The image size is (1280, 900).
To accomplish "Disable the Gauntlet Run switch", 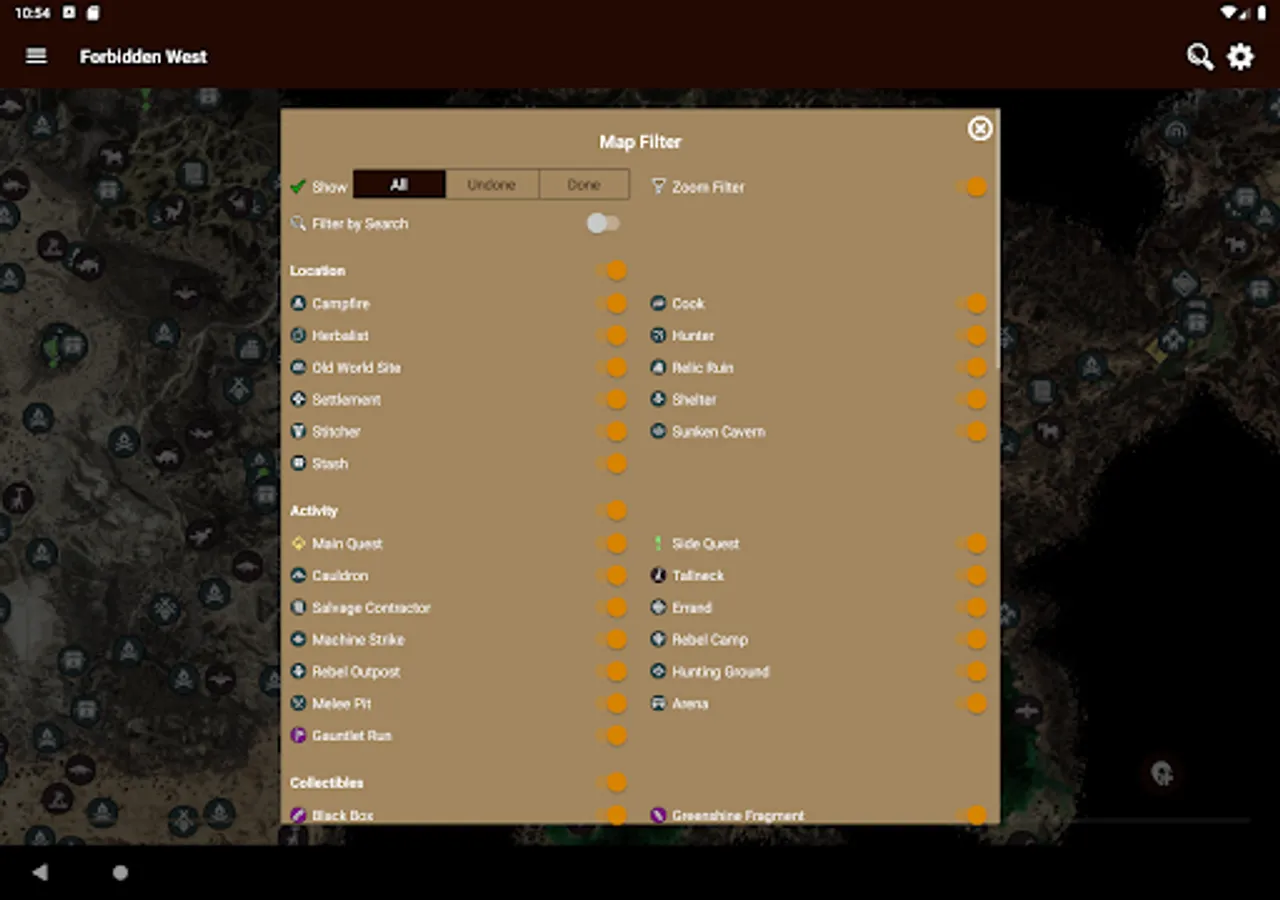I will coord(611,735).
